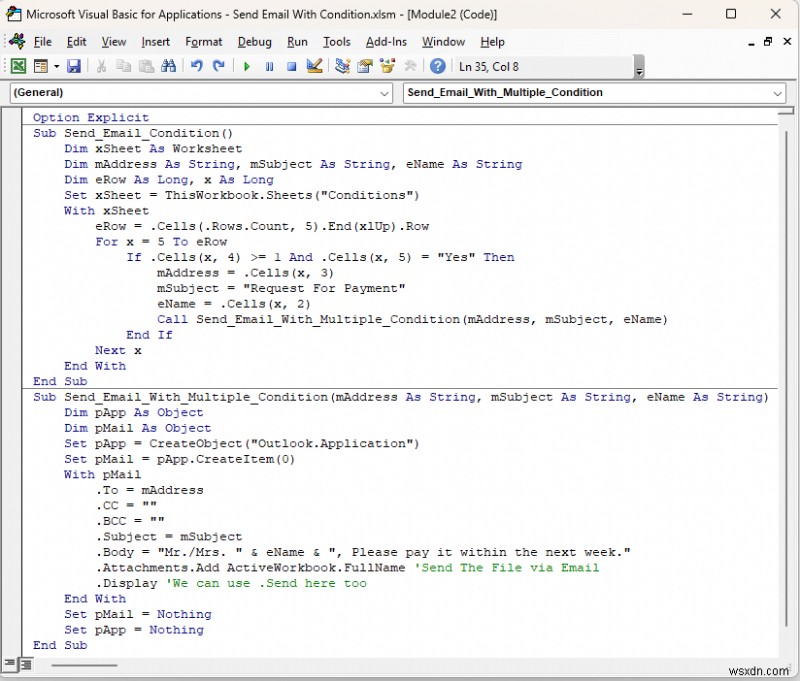The width and height of the screenshot is (800, 681).
Task: Pause code execution with the Break button
Action: tap(270, 66)
